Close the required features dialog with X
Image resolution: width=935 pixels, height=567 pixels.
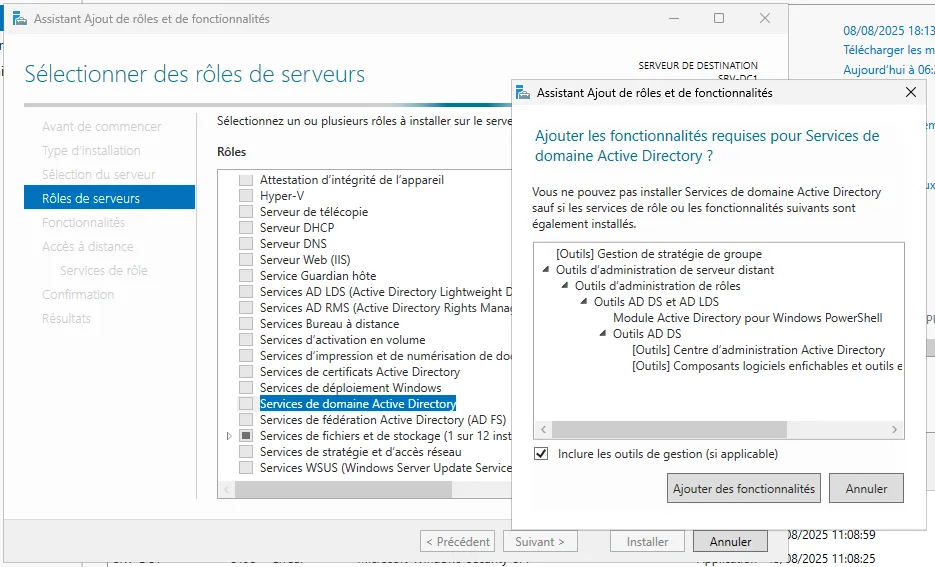910,92
